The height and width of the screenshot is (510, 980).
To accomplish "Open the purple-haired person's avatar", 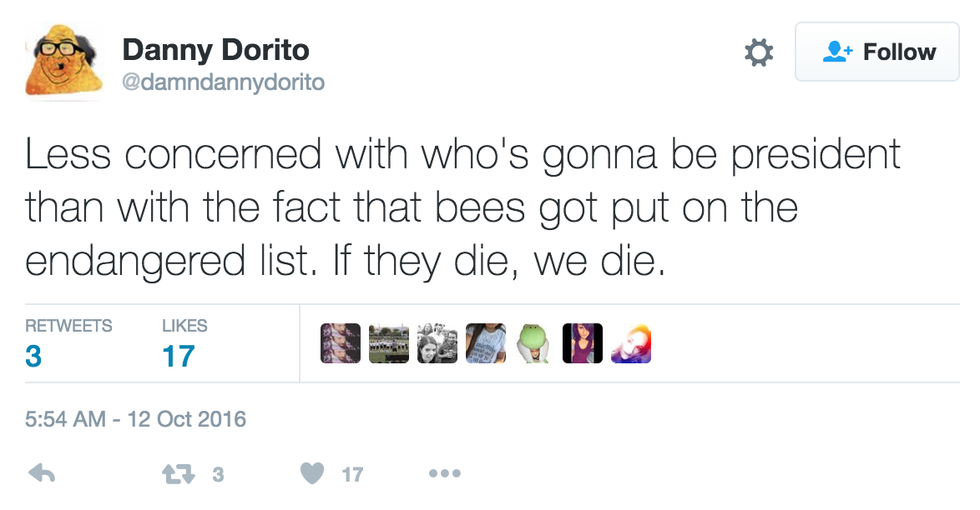I will click(x=583, y=343).
